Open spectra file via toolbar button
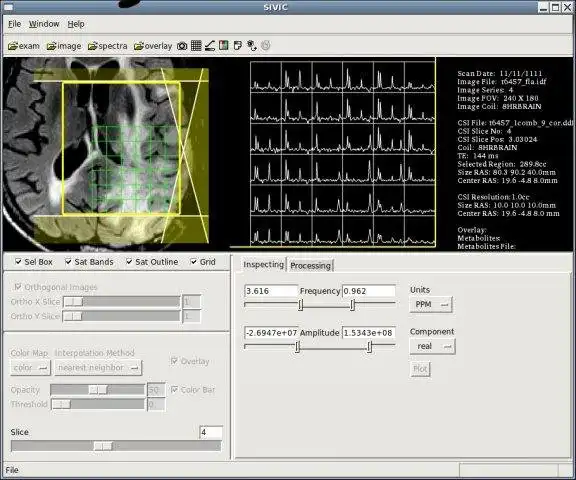Image resolution: width=576 pixels, height=480 pixels. pyautogui.click(x=107, y=46)
